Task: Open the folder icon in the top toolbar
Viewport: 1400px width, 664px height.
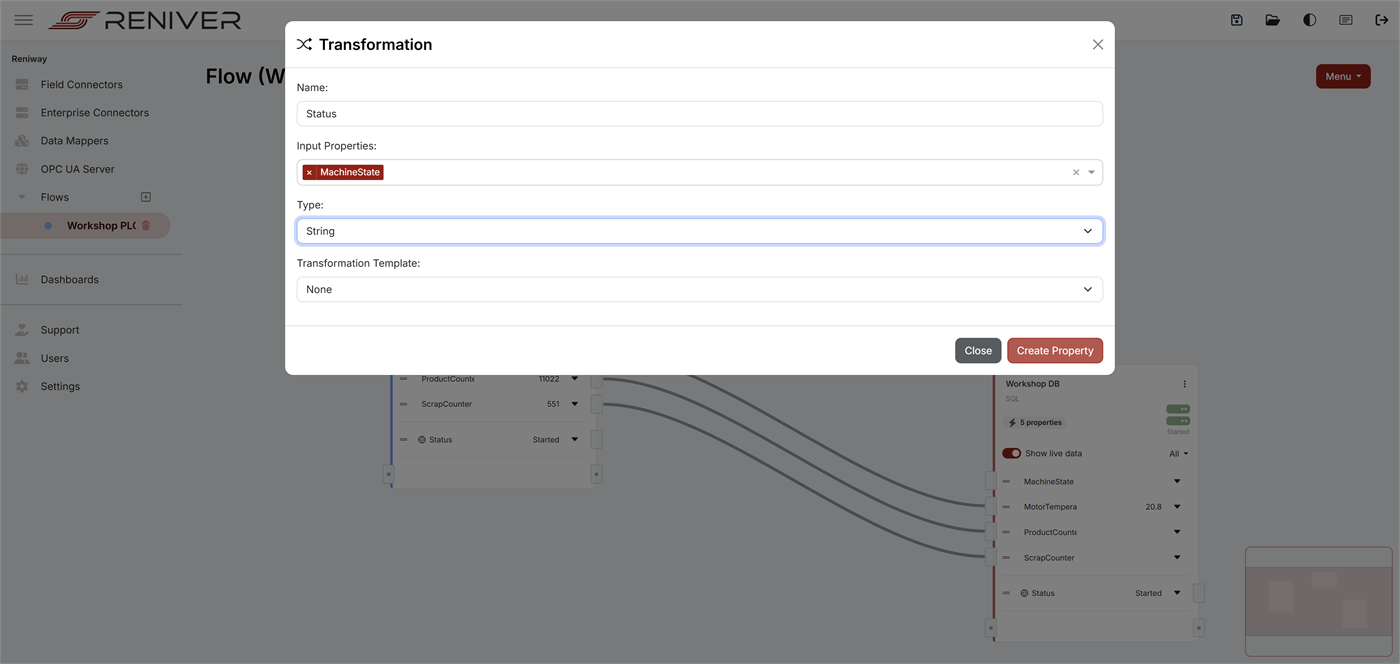Action: click(1272, 20)
